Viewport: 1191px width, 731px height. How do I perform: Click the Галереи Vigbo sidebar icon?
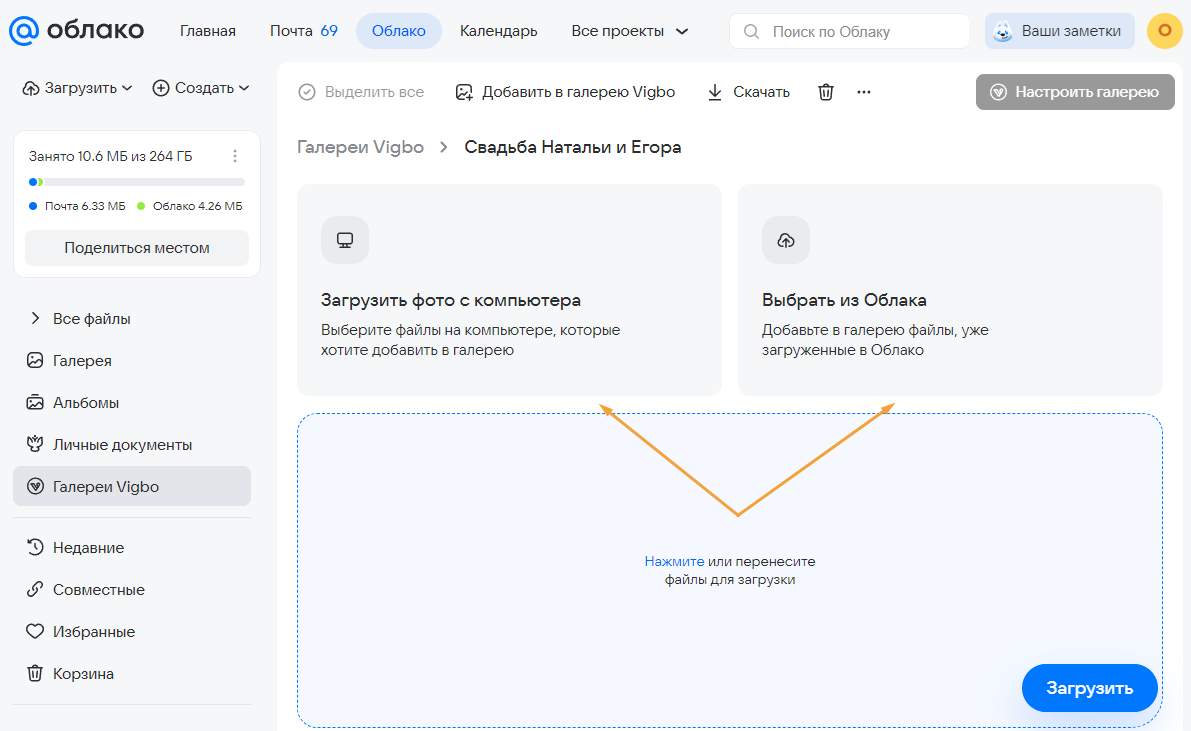click(x=35, y=486)
